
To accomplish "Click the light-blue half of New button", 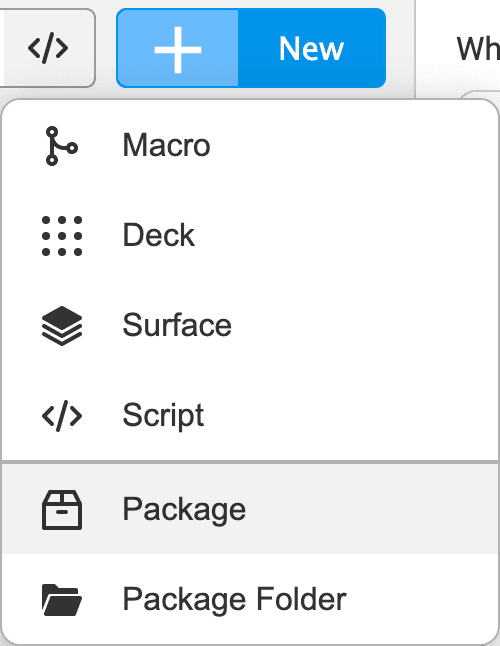I will pos(178,48).
